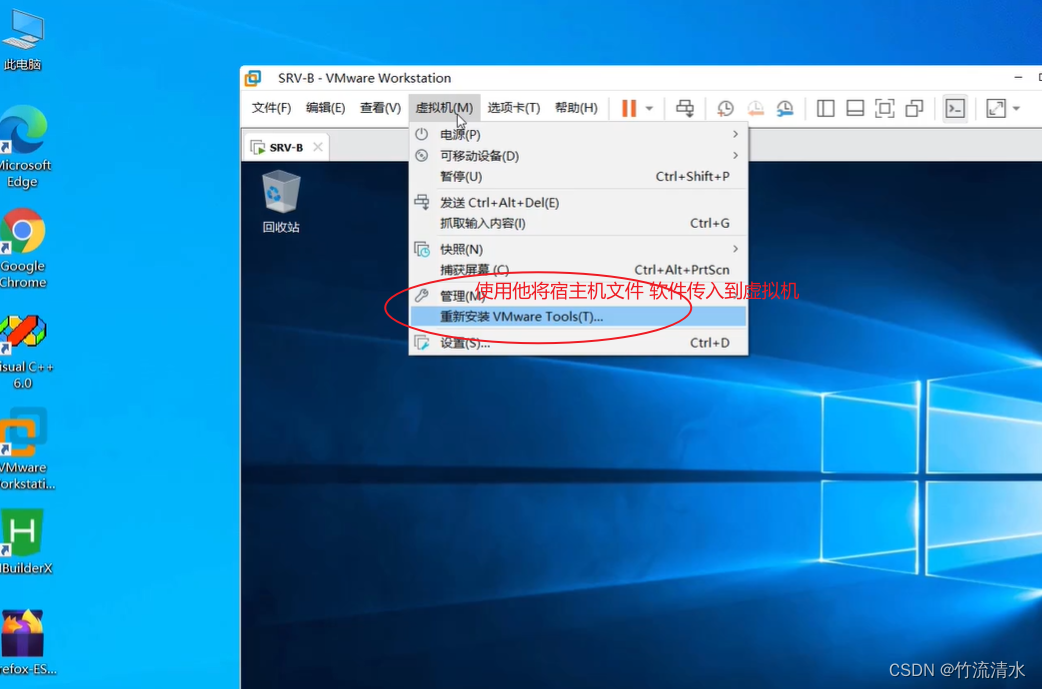The width and height of the screenshot is (1042, 689).
Task: Click the wrench icon beside 管理(M)
Action: (x=421, y=296)
